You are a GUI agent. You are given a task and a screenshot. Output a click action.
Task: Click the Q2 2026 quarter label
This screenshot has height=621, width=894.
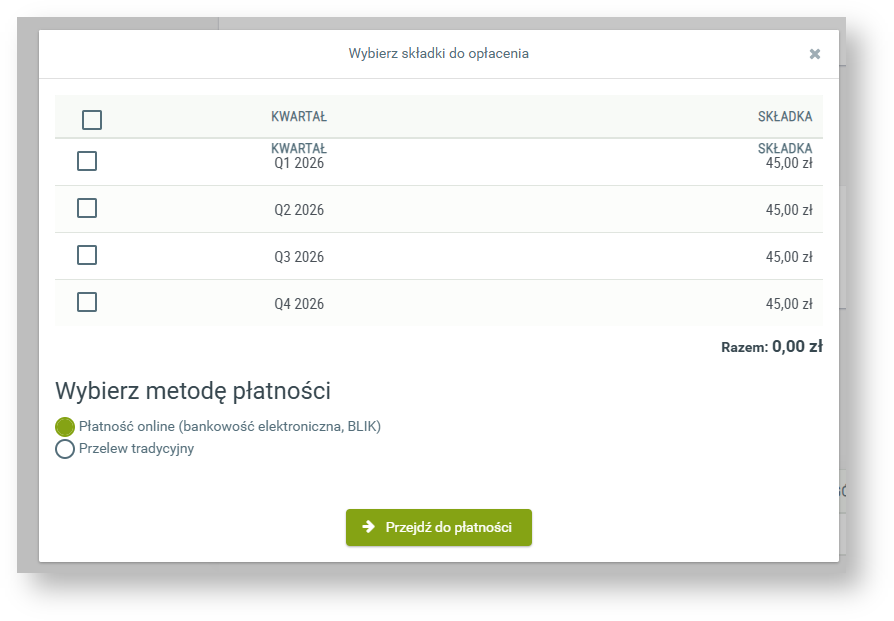(299, 210)
